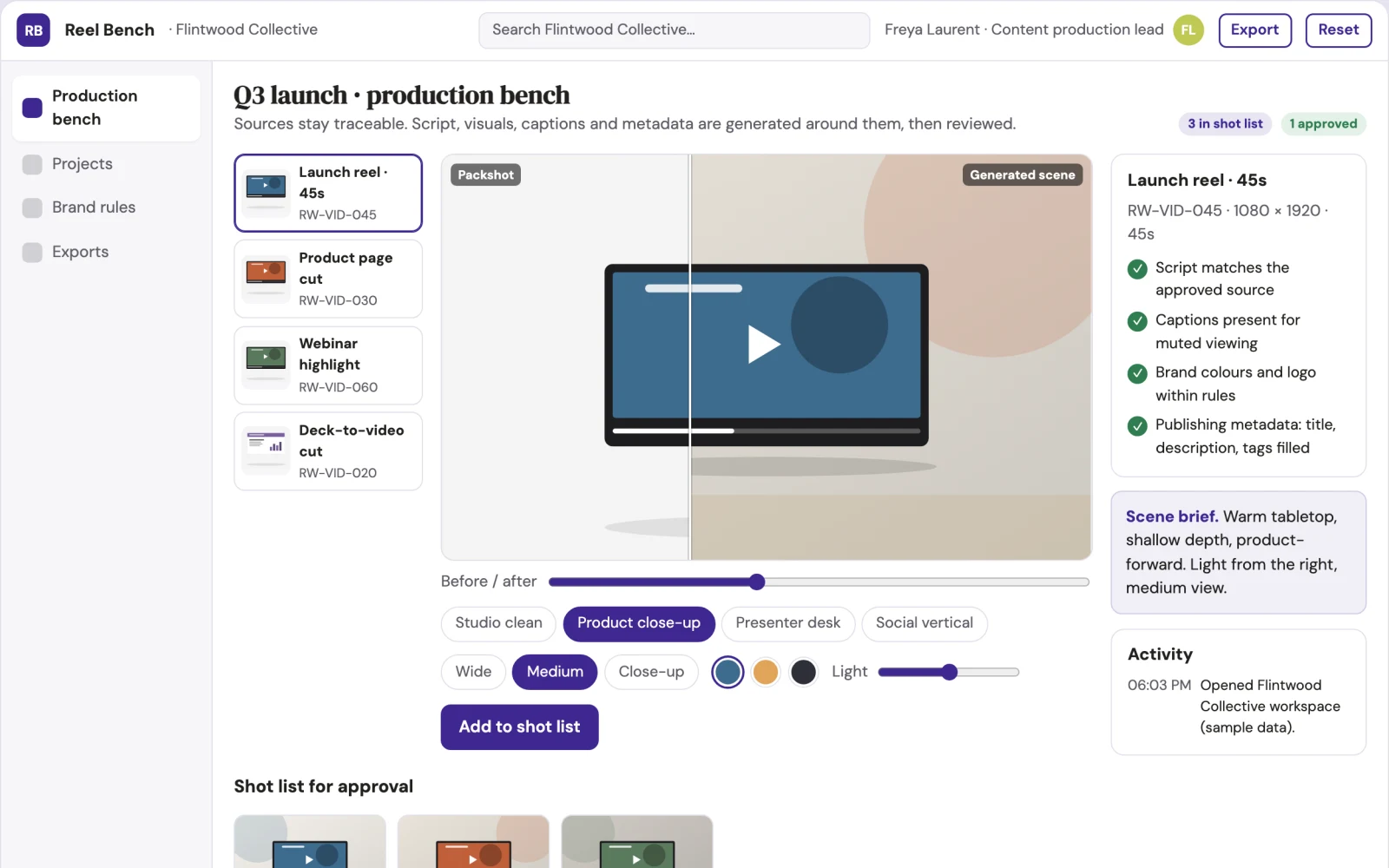Click the Before / after slider handle

pos(757,582)
